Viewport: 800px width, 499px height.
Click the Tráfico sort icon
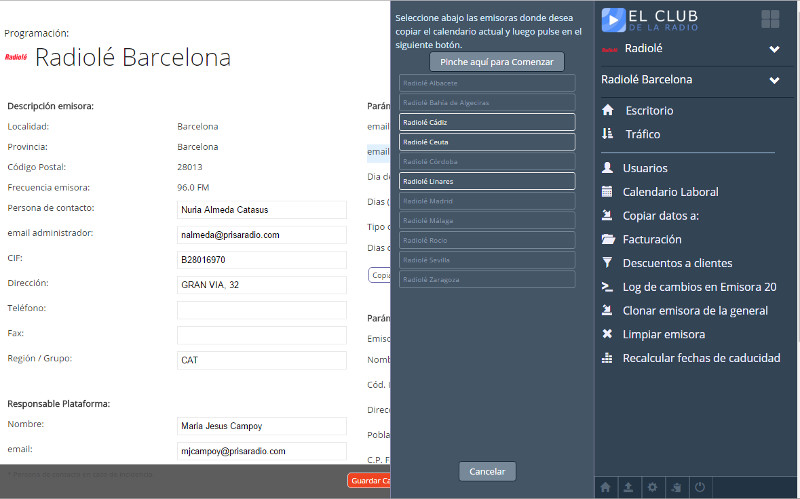click(608, 134)
